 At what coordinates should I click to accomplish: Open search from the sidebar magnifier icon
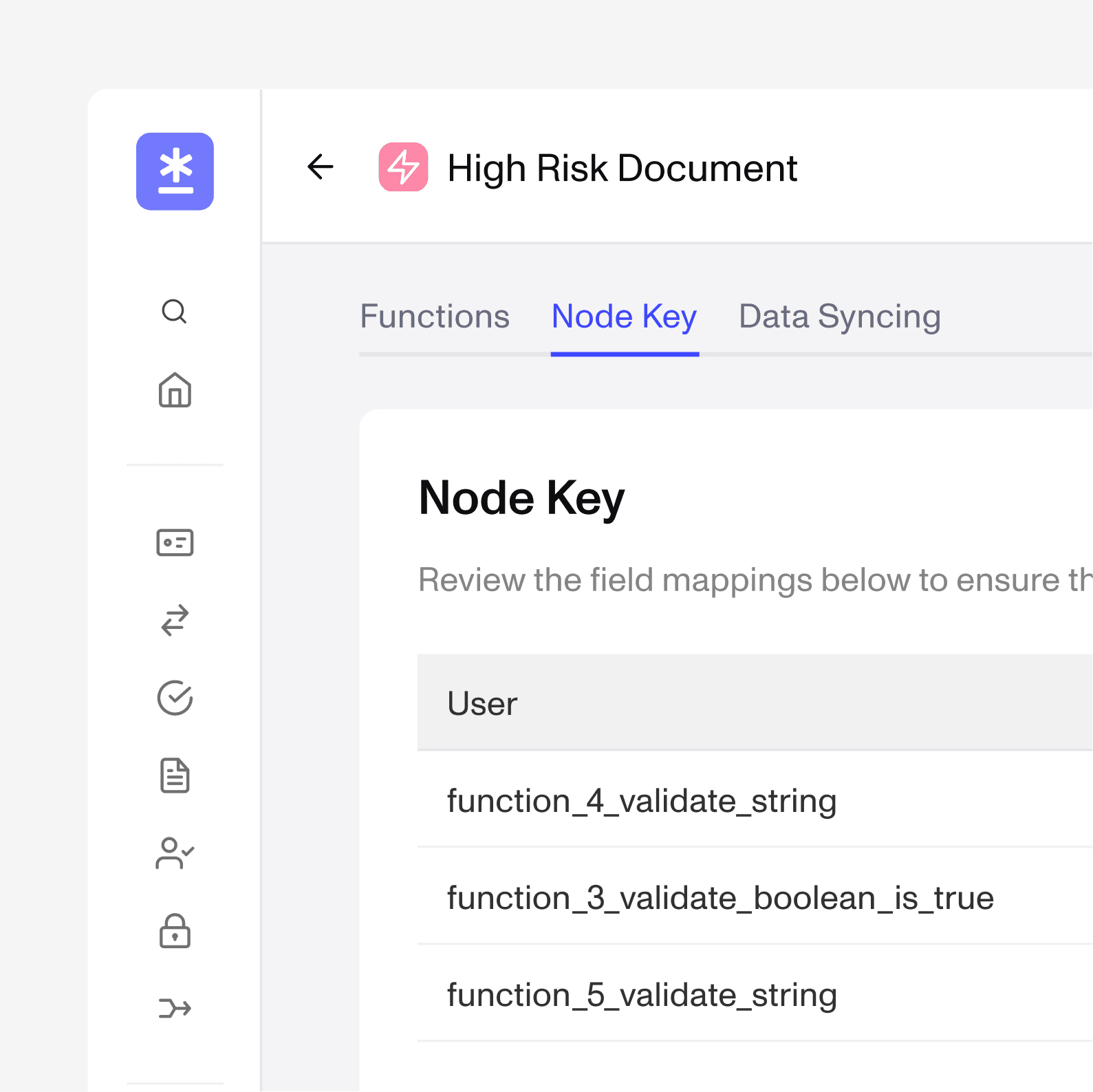click(175, 312)
